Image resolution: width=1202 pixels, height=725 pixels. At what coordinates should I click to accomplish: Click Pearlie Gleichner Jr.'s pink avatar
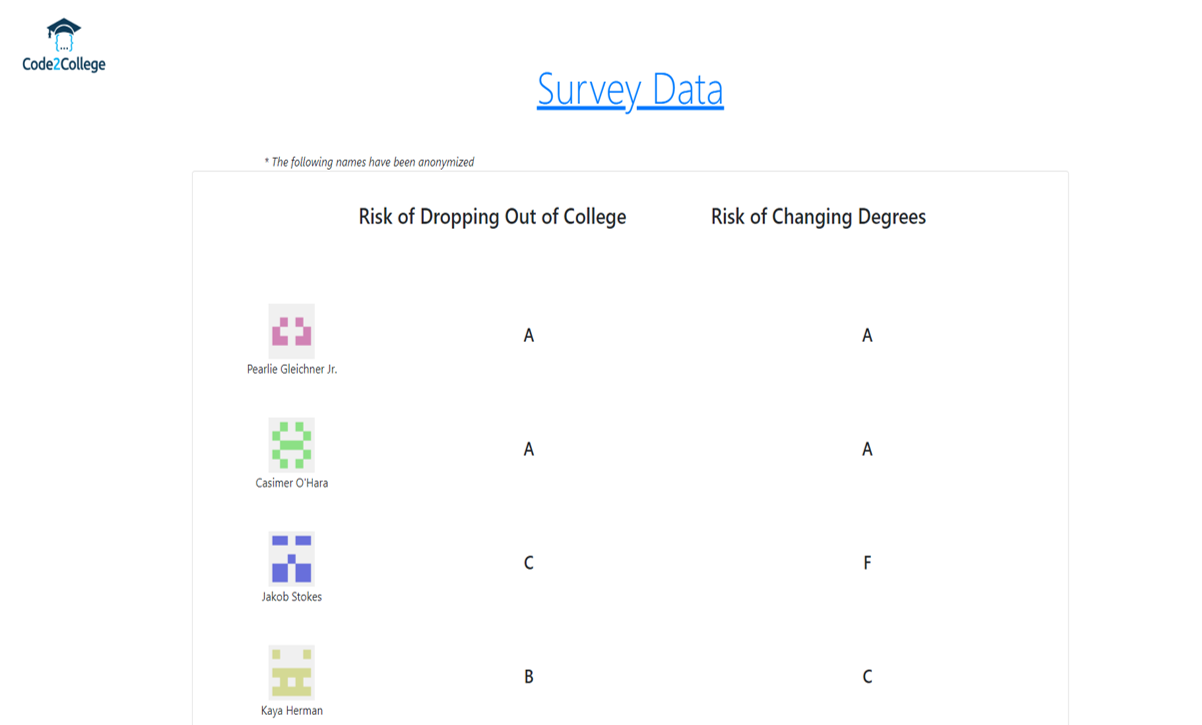coord(292,331)
